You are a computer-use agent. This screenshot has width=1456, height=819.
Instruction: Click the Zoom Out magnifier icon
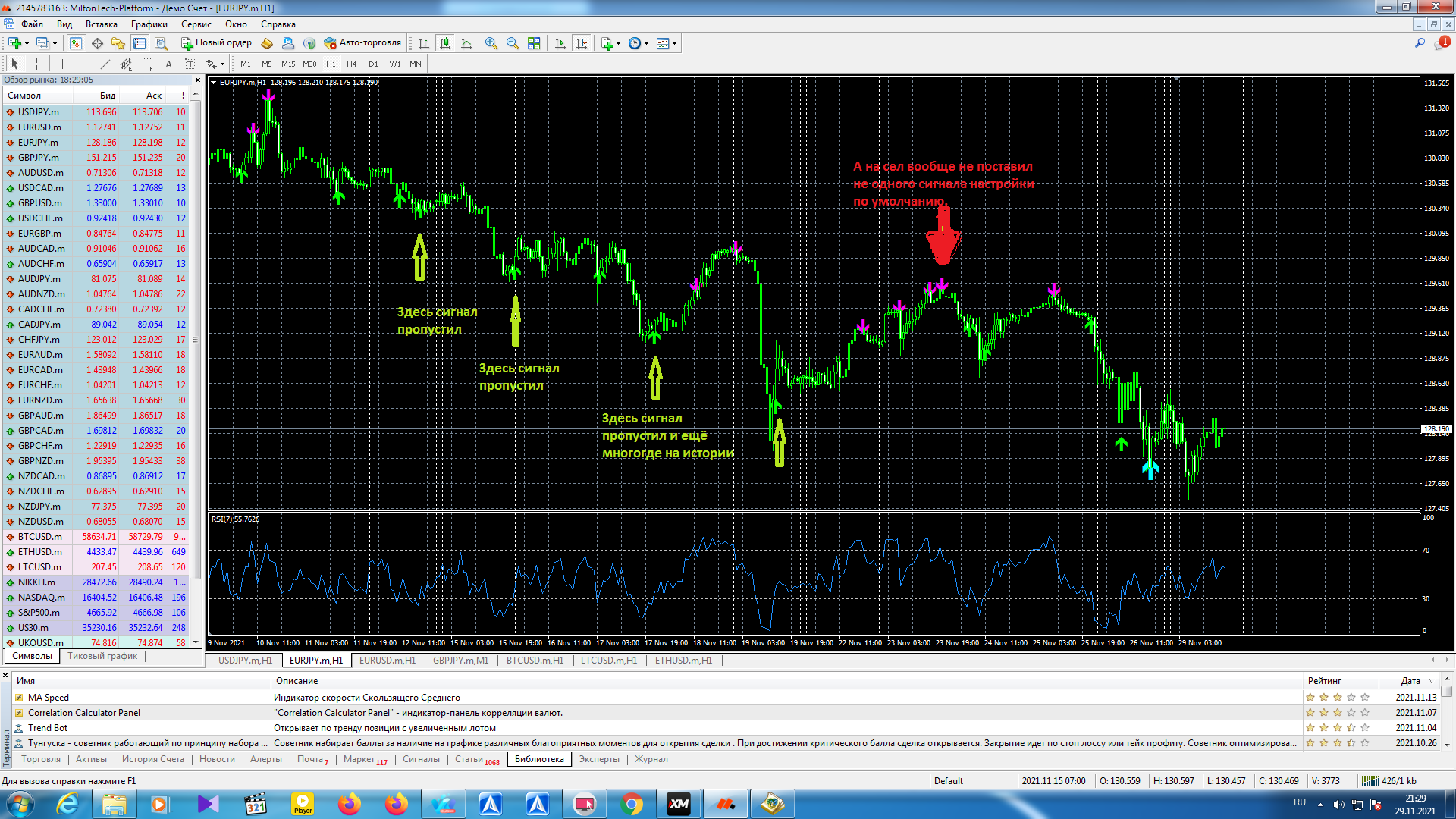513,43
